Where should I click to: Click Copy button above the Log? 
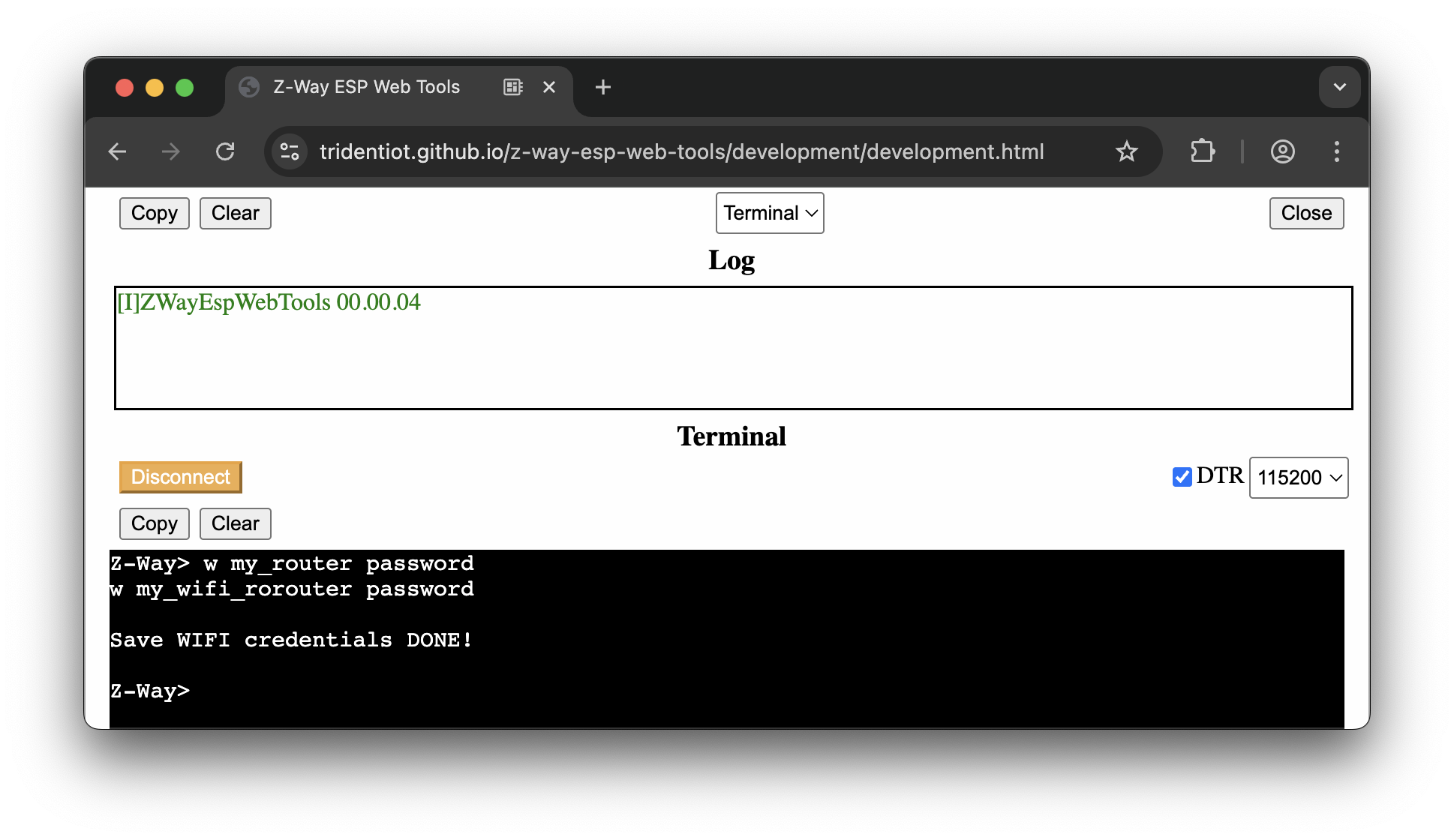154,213
